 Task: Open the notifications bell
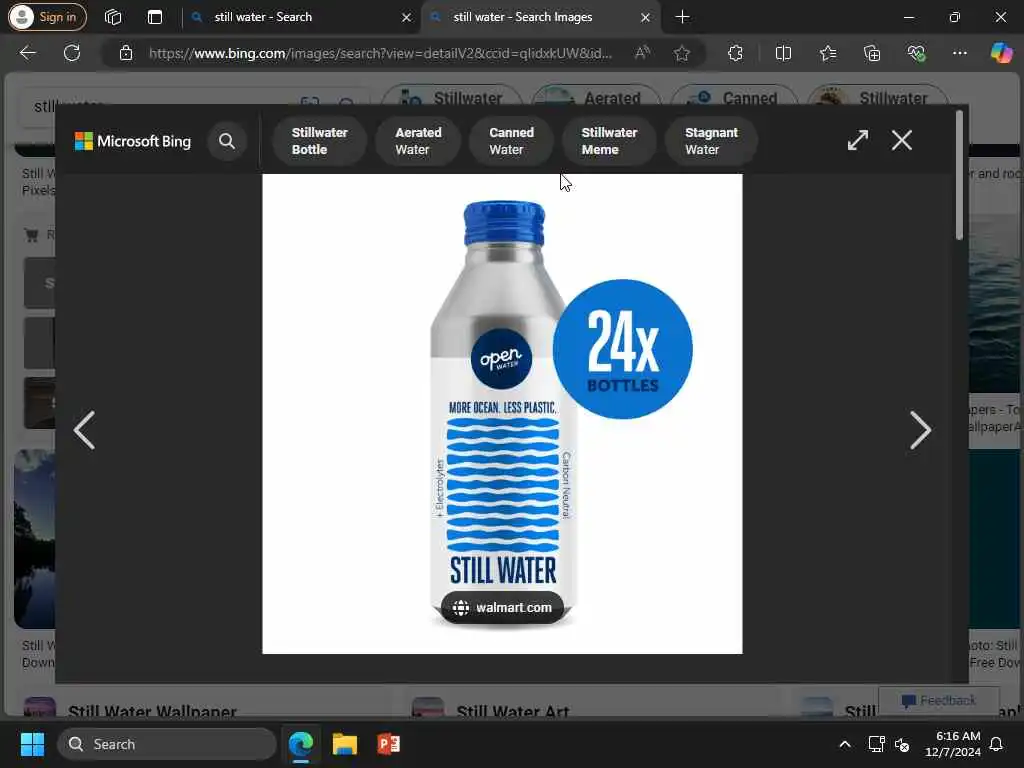996,744
